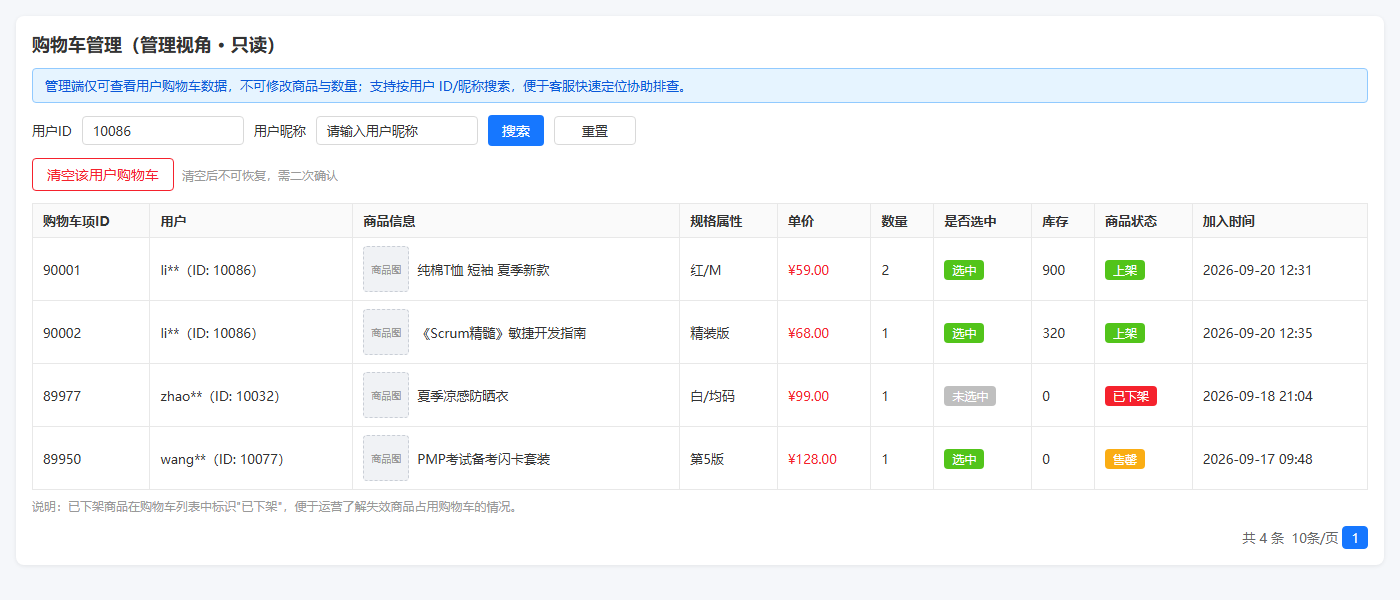The image size is (1400, 600).
Task: Click spec 白/均码
Action: 712,396
